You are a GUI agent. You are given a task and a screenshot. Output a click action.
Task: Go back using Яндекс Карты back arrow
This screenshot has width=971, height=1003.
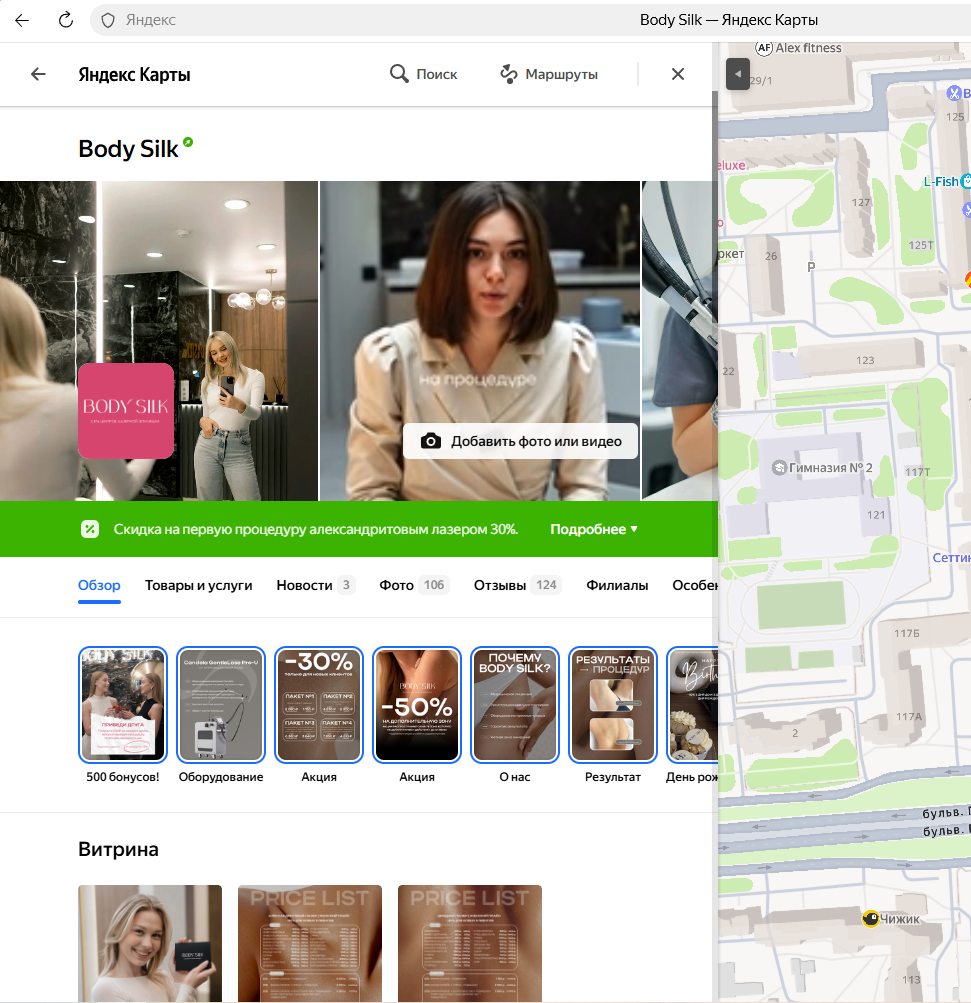click(x=38, y=74)
